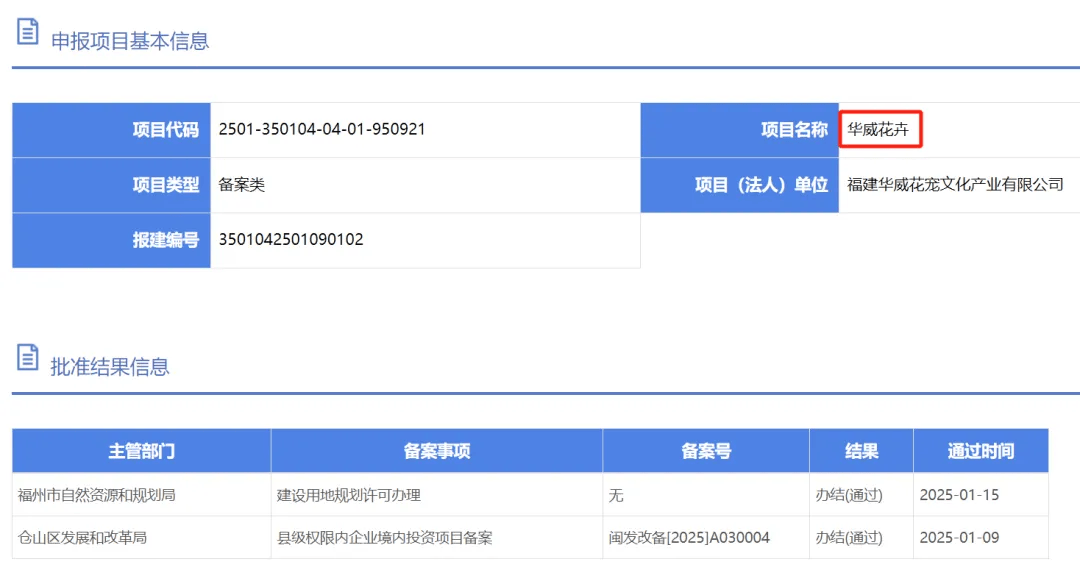Select 福建华威花宠文化产业有限公司 company name
This screenshot has height=570, width=1080.
955,184
